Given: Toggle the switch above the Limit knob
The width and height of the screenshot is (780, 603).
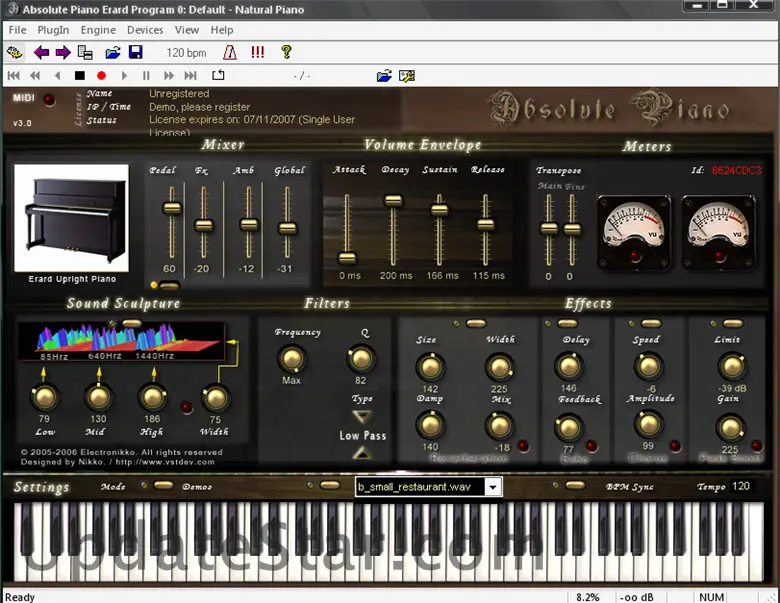Looking at the screenshot, I should tap(732, 323).
